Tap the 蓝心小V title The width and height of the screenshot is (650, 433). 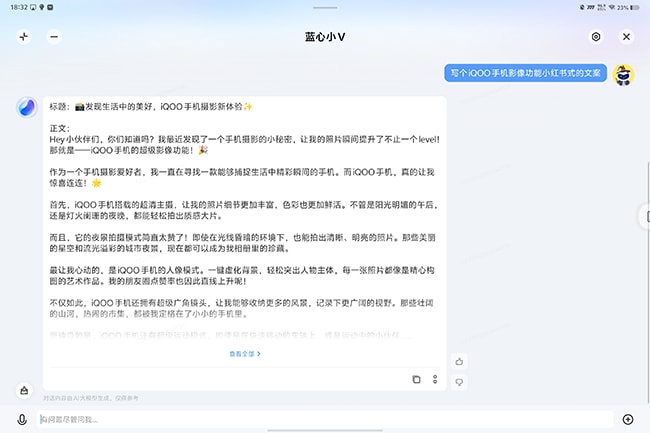(x=324, y=37)
